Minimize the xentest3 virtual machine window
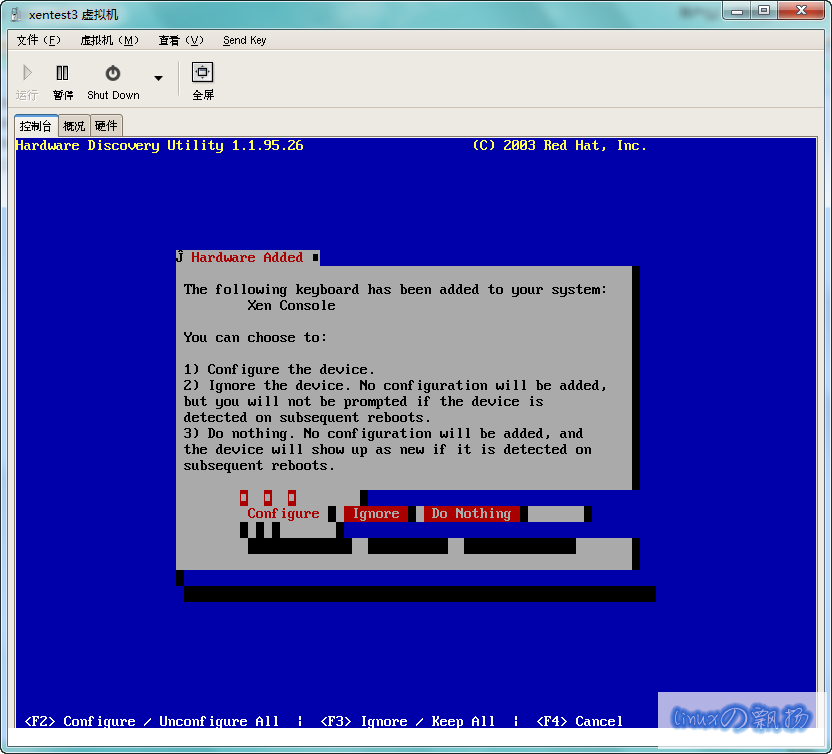Viewport: 832px width, 754px height. pos(737,11)
